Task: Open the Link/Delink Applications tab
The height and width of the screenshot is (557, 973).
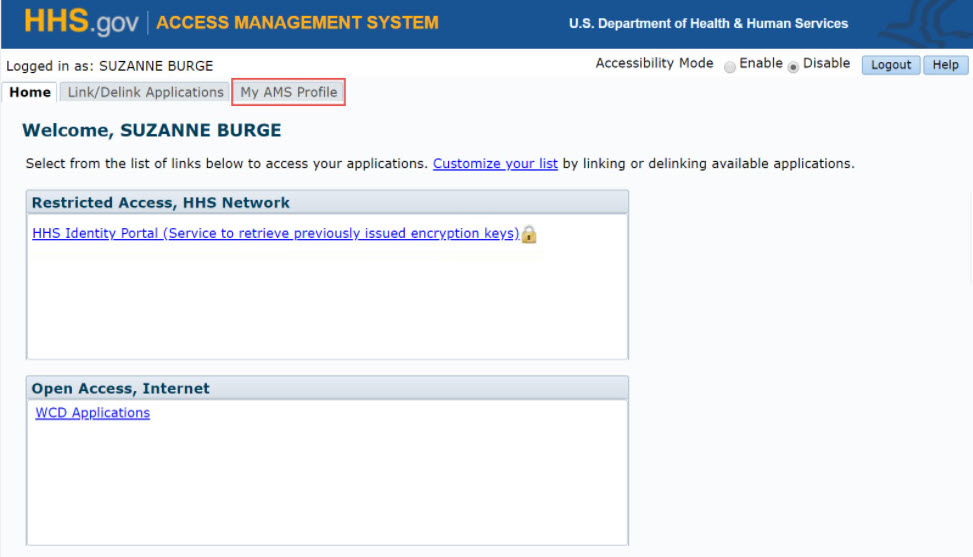Action: 145,92
